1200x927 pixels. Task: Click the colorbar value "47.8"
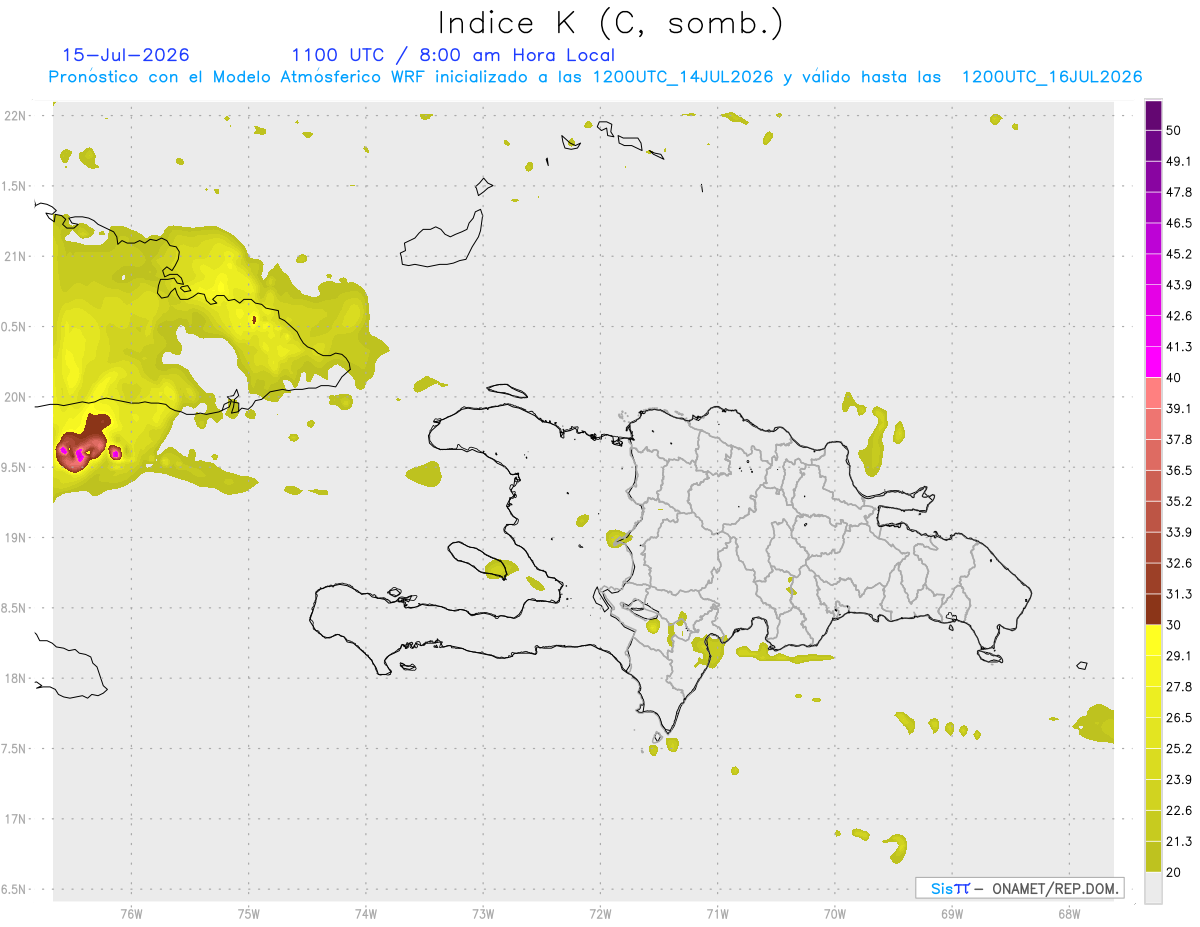[x=1179, y=193]
